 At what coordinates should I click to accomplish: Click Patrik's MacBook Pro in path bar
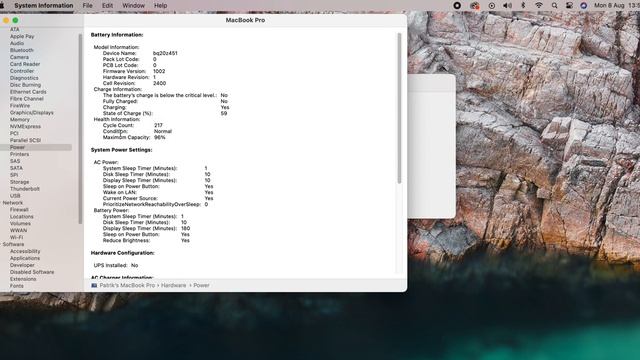coord(127,285)
